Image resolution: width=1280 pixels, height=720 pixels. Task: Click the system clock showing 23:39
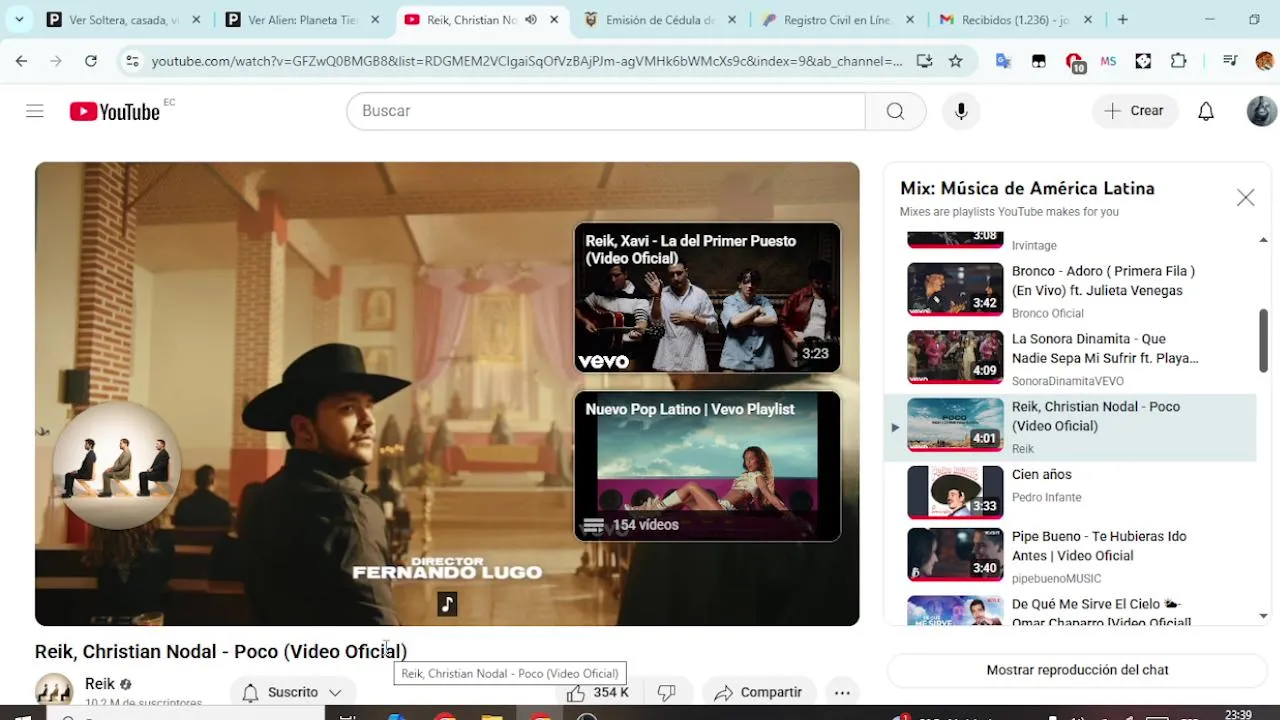[1238, 714]
